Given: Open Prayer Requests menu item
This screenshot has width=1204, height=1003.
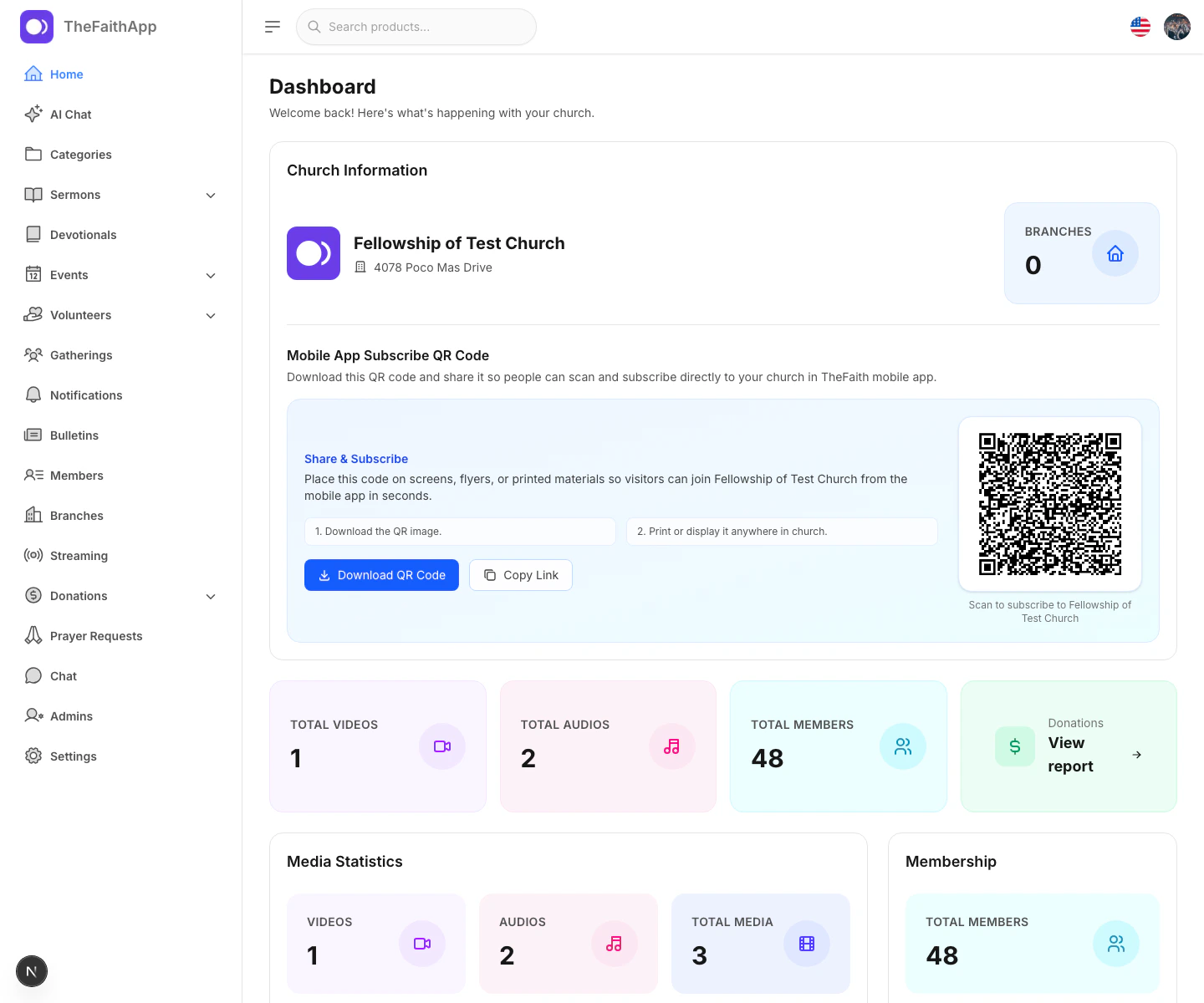Looking at the screenshot, I should tap(120, 636).
